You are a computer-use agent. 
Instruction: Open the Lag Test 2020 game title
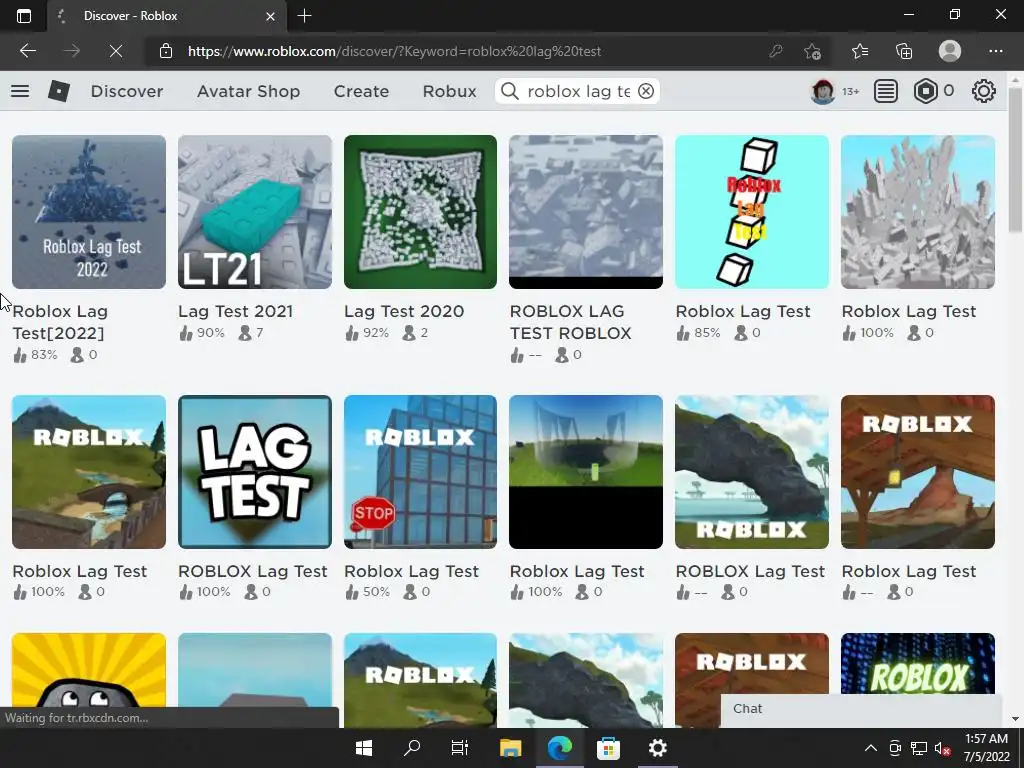(404, 312)
